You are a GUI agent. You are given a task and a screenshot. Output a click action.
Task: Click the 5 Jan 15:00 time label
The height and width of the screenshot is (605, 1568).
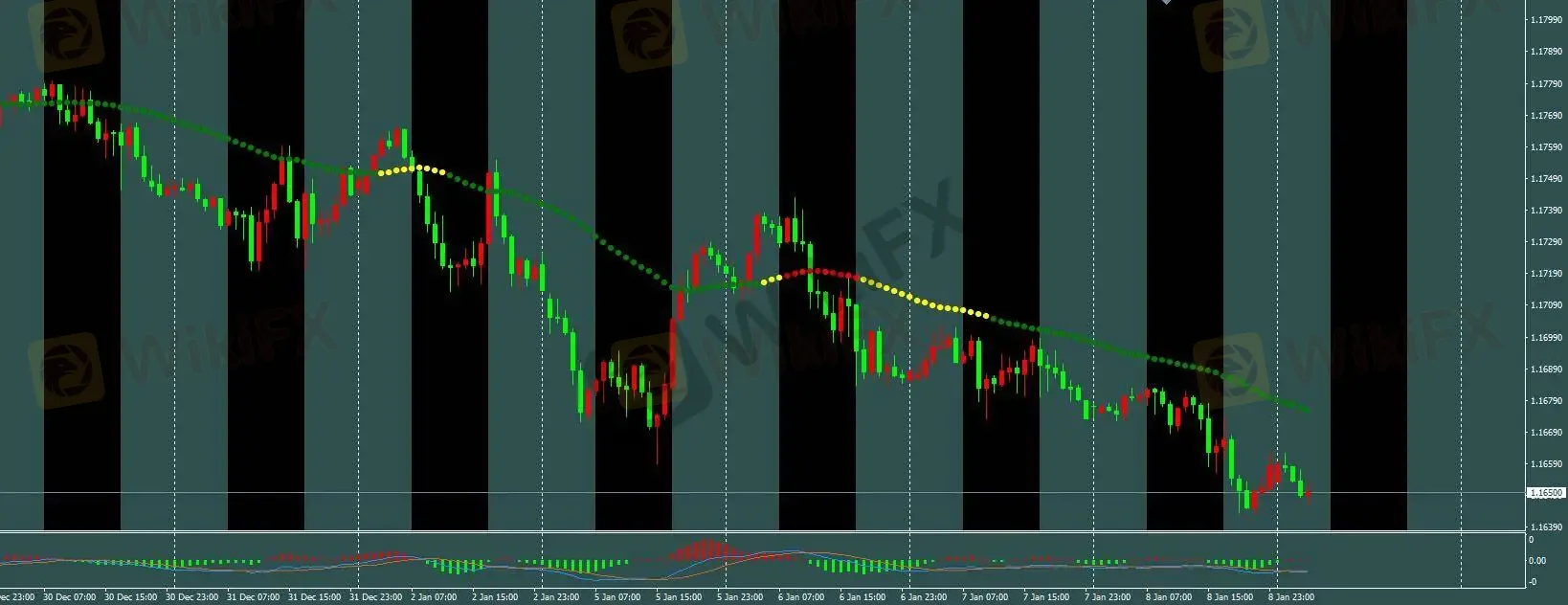pyautogui.click(x=678, y=597)
